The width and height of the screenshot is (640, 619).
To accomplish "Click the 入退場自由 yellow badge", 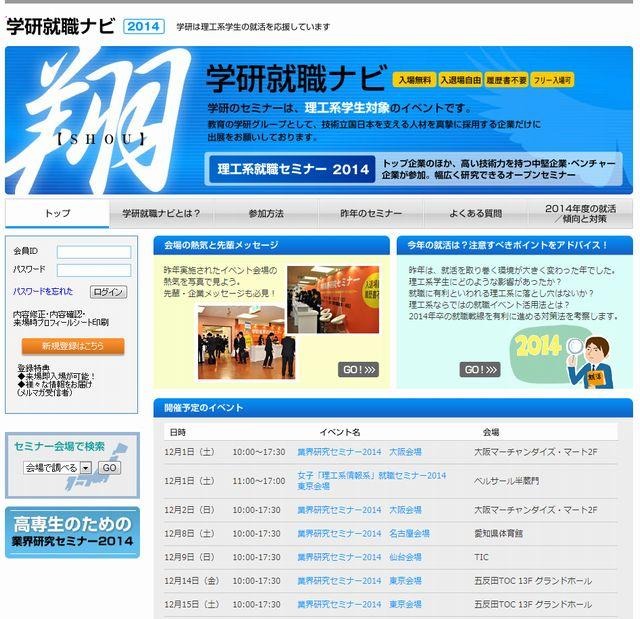I will 460,80.
